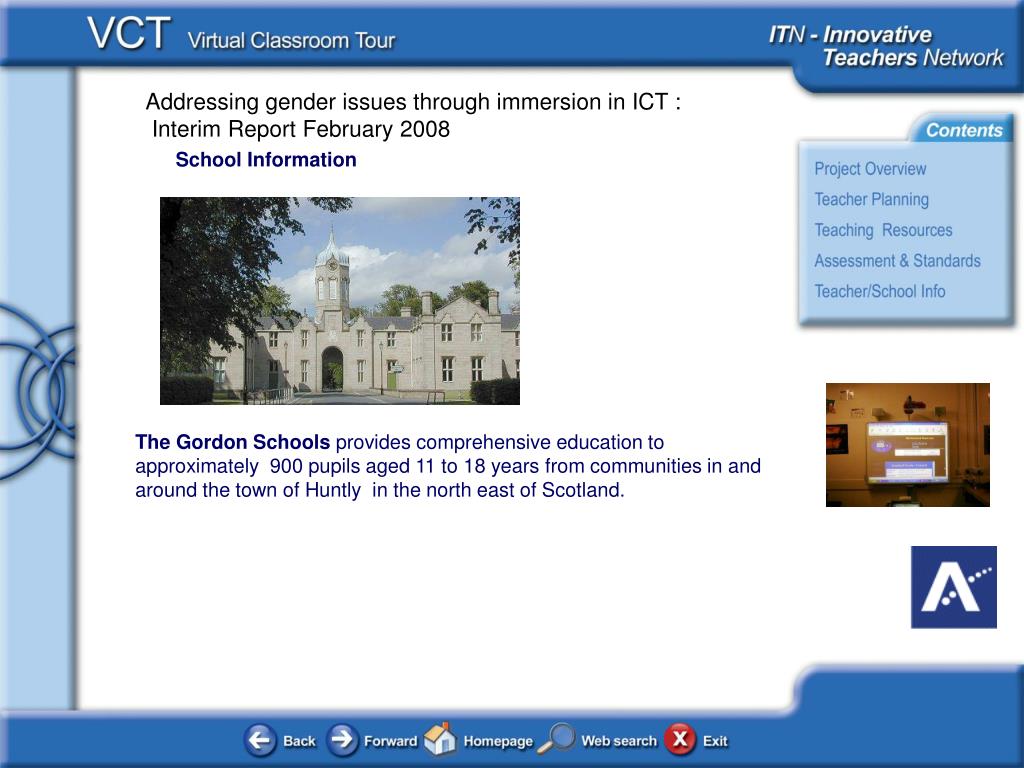1024x768 pixels.
Task: Click the Web search label
Action: 619,741
